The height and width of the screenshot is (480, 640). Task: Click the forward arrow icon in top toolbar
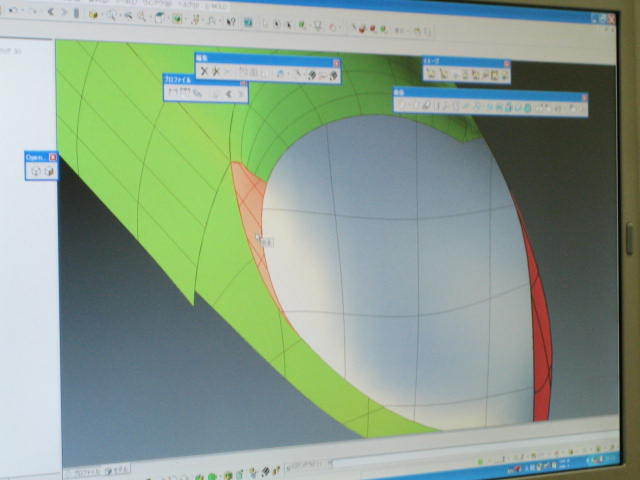click(63, 12)
